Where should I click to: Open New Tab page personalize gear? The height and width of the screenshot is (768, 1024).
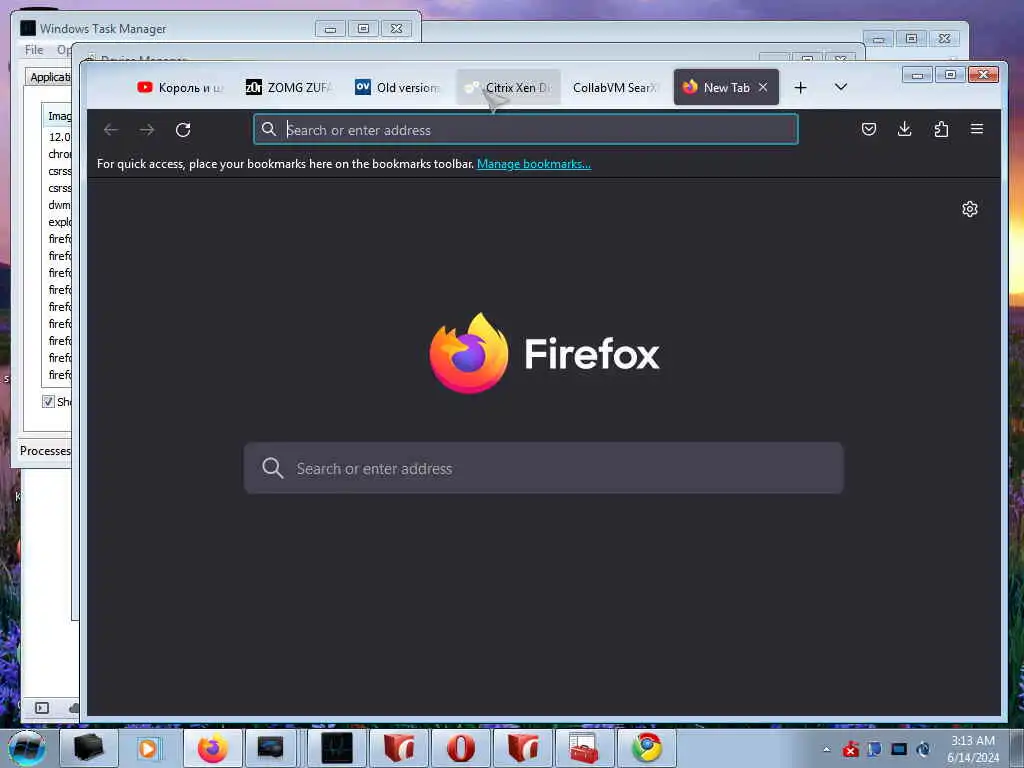[x=970, y=209]
